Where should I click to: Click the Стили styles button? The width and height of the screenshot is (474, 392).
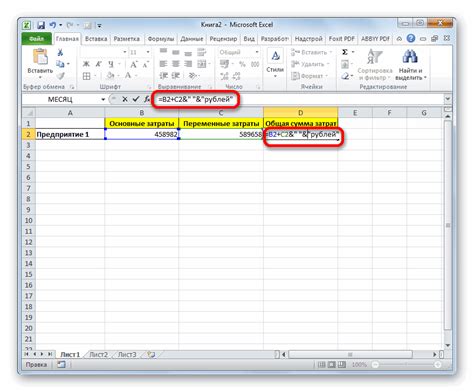(x=275, y=63)
